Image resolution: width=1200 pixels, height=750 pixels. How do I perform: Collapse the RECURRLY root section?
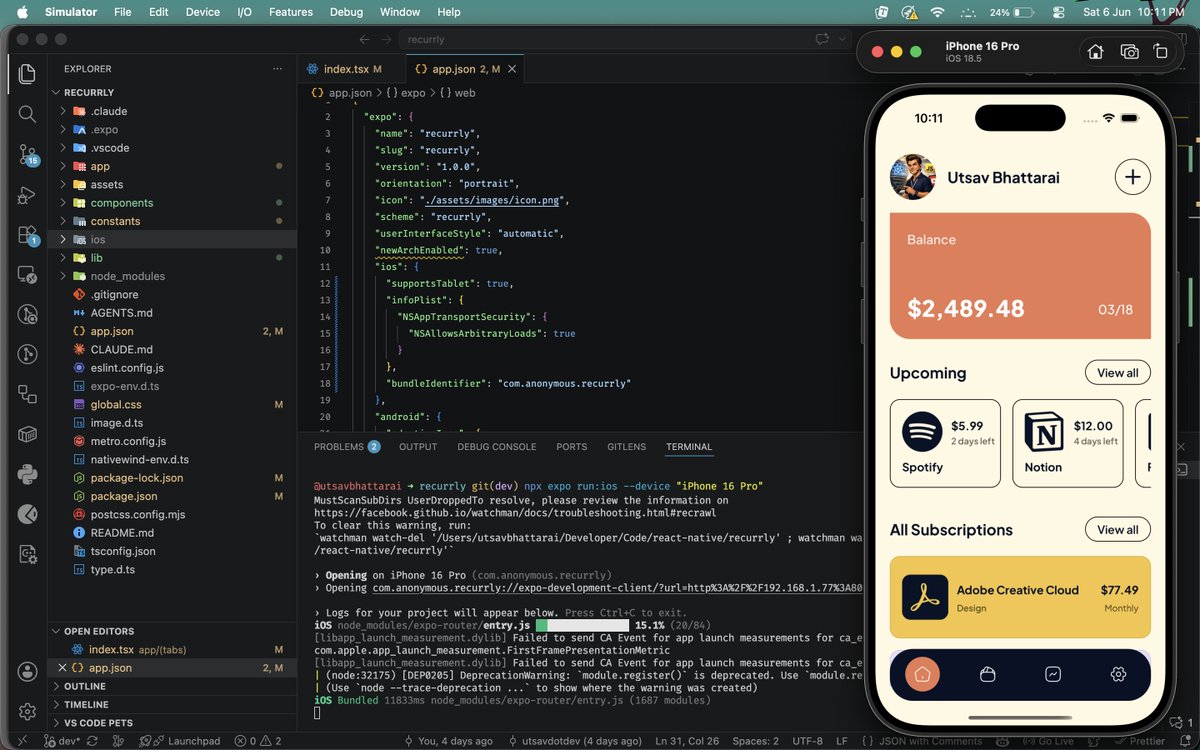pyautogui.click(x=88, y=92)
